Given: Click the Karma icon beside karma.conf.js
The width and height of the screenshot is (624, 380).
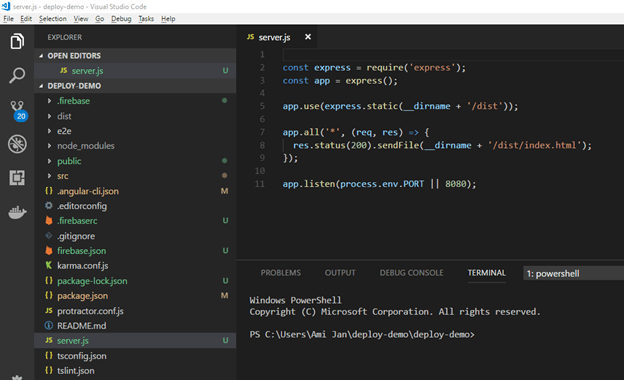Looking at the screenshot, I should tap(49, 265).
